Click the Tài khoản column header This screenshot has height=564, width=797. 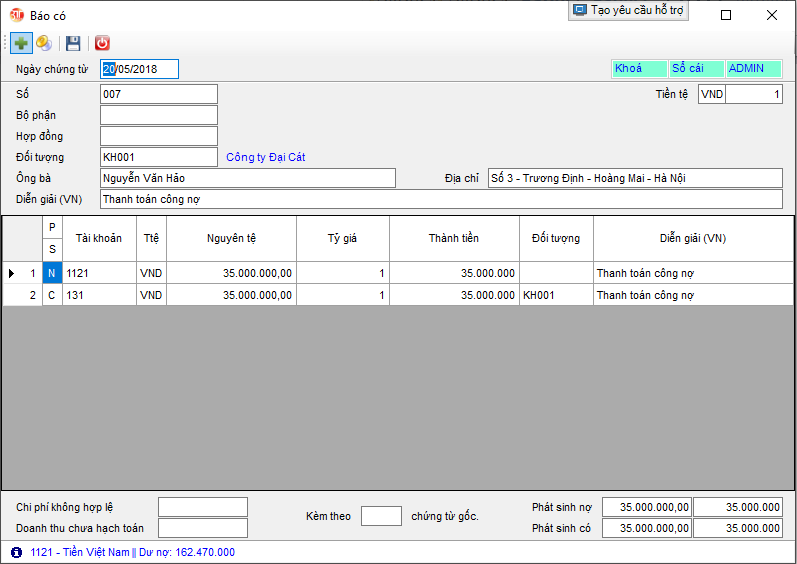pyautogui.click(x=98, y=238)
